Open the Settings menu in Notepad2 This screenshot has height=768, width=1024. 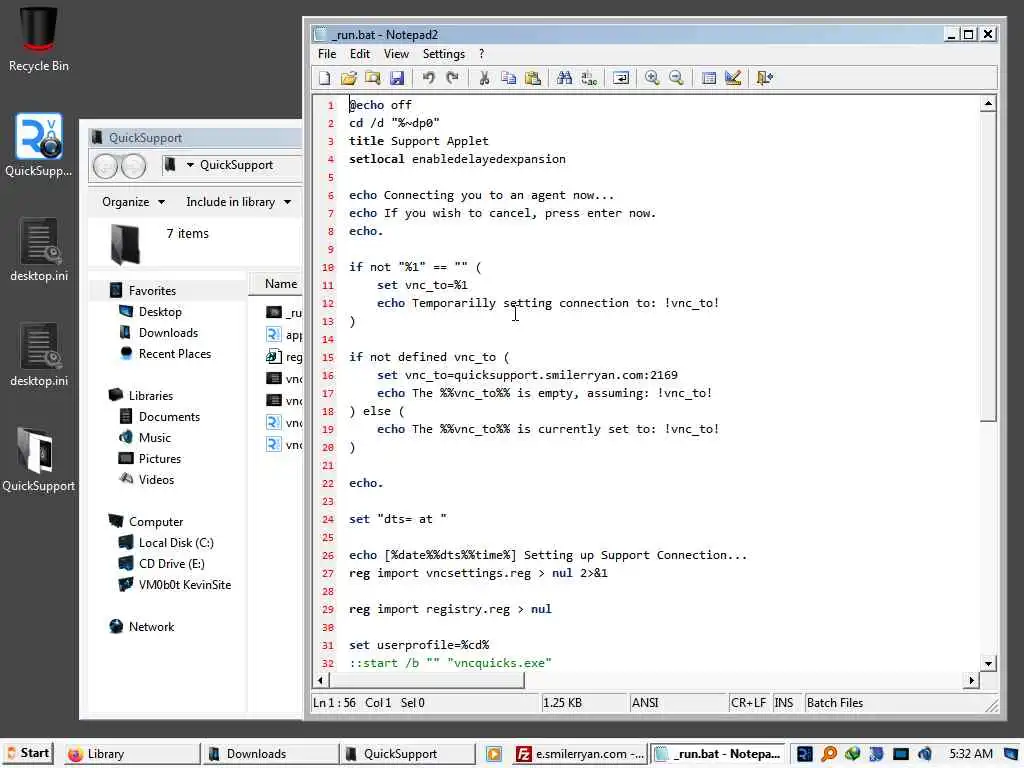pyautogui.click(x=443, y=54)
